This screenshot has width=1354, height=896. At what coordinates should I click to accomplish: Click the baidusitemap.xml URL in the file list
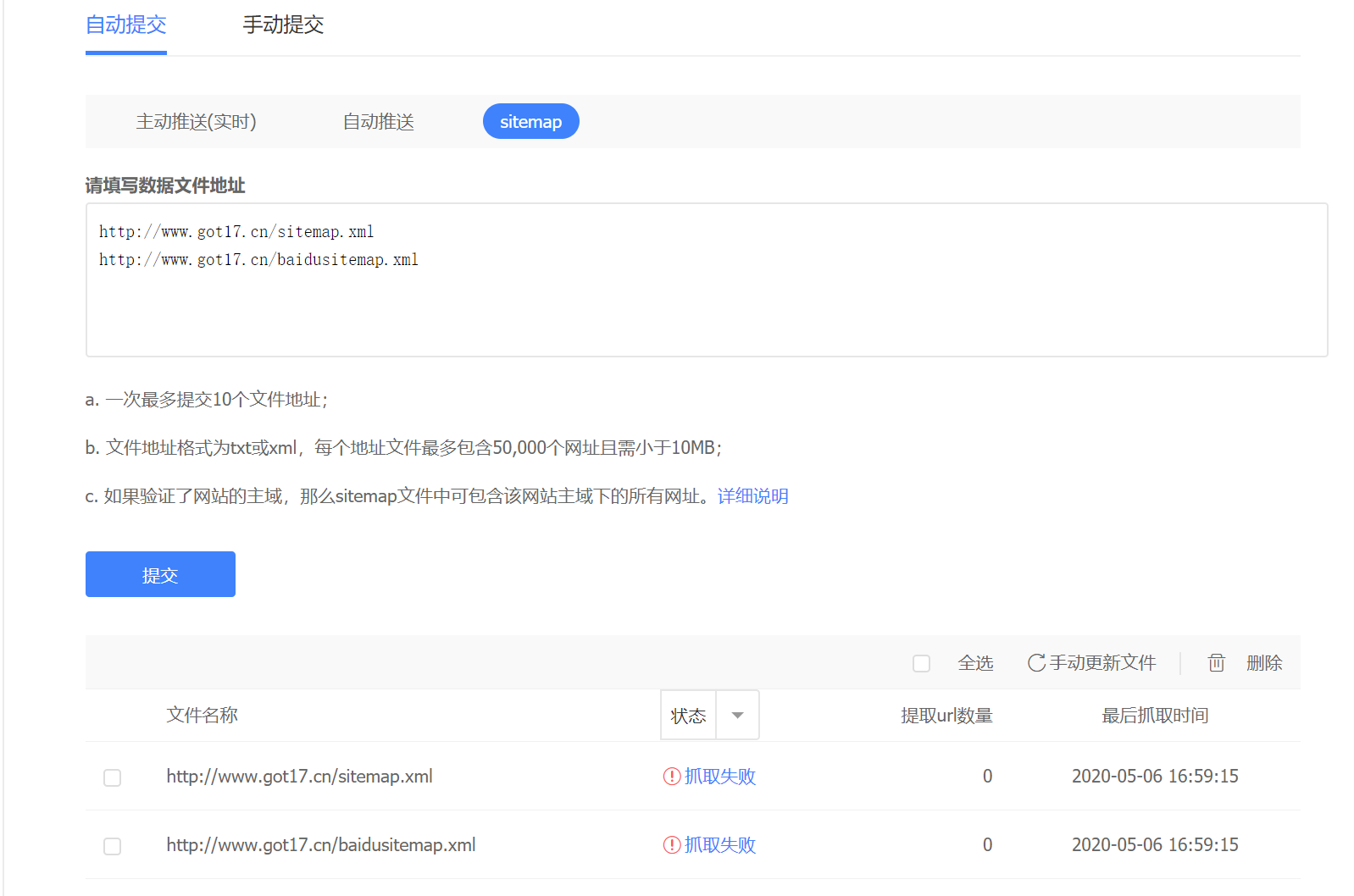[x=320, y=845]
